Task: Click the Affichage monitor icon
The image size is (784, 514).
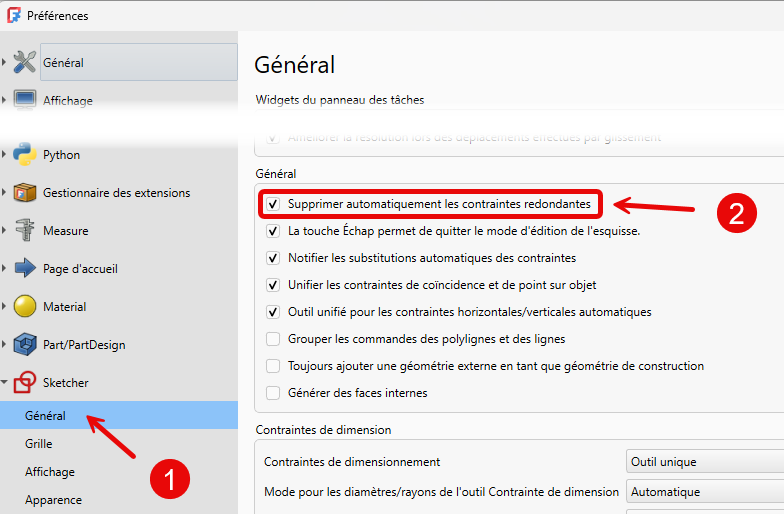Action: coord(25,100)
